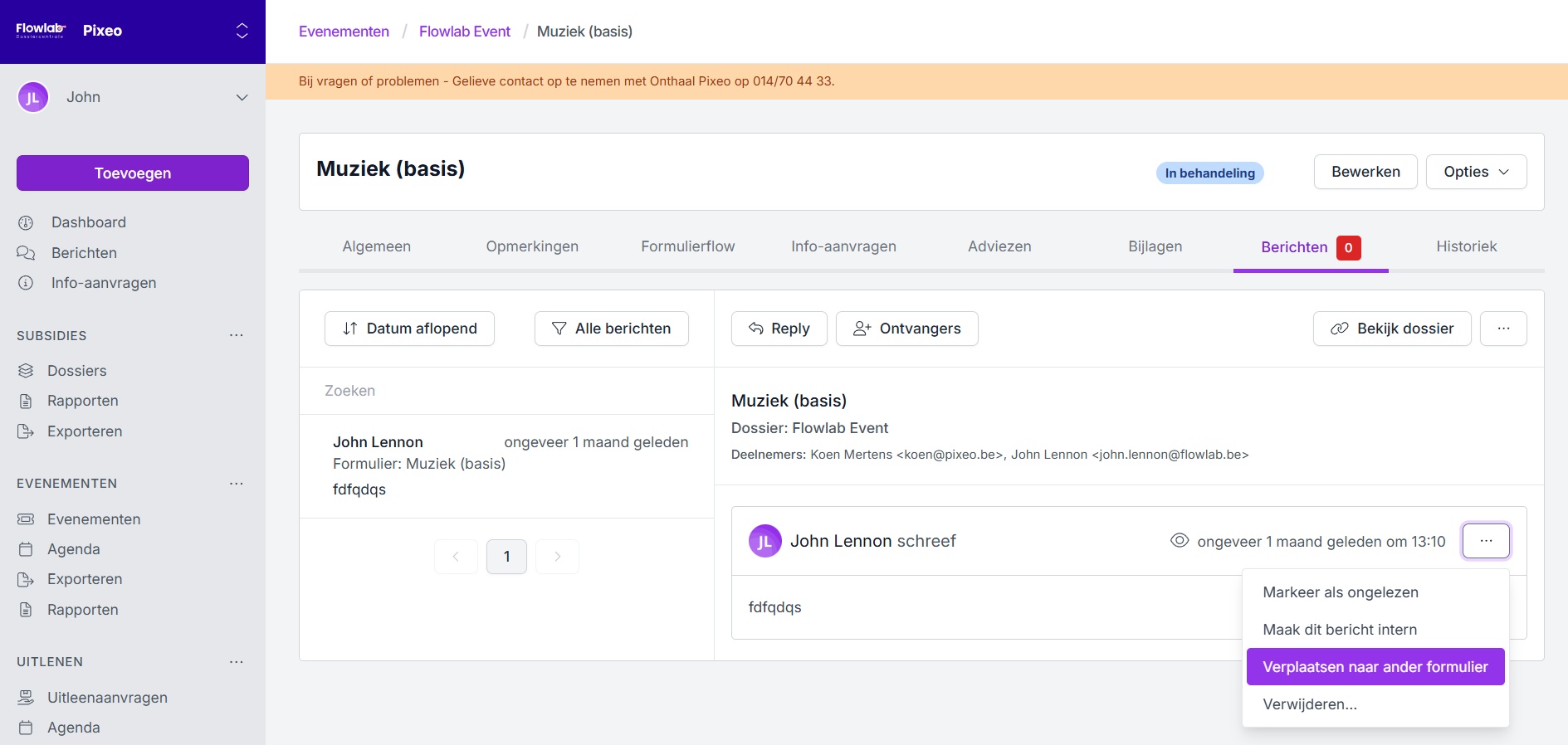Click the JL avatar beside John Lennon schreef
The height and width of the screenshot is (745, 1568).
pyautogui.click(x=764, y=542)
